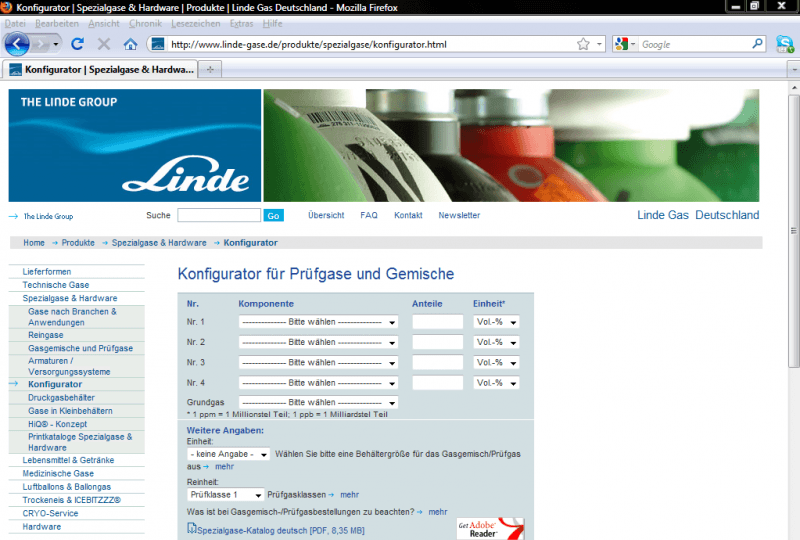800x540 pixels.
Task: Open the Nr. 3 Einheit Vol.-% dropdown
Action: coord(496,362)
